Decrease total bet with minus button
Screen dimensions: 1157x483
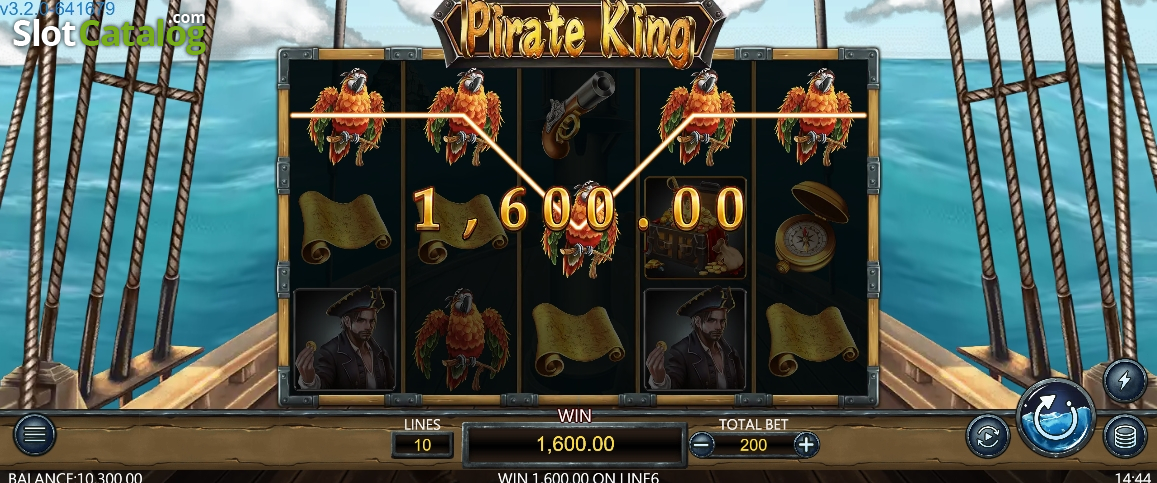[702, 445]
